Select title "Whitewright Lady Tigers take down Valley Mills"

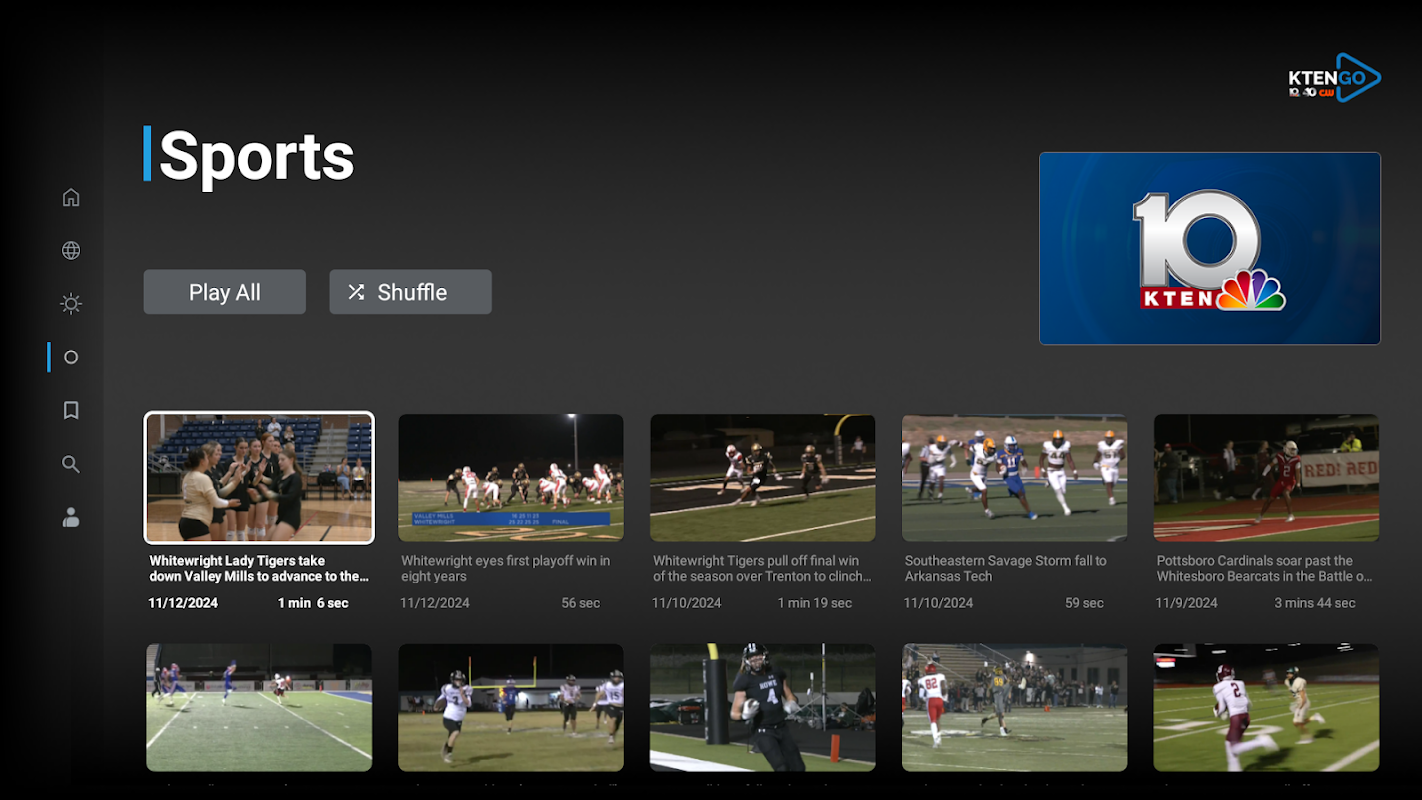point(259,568)
